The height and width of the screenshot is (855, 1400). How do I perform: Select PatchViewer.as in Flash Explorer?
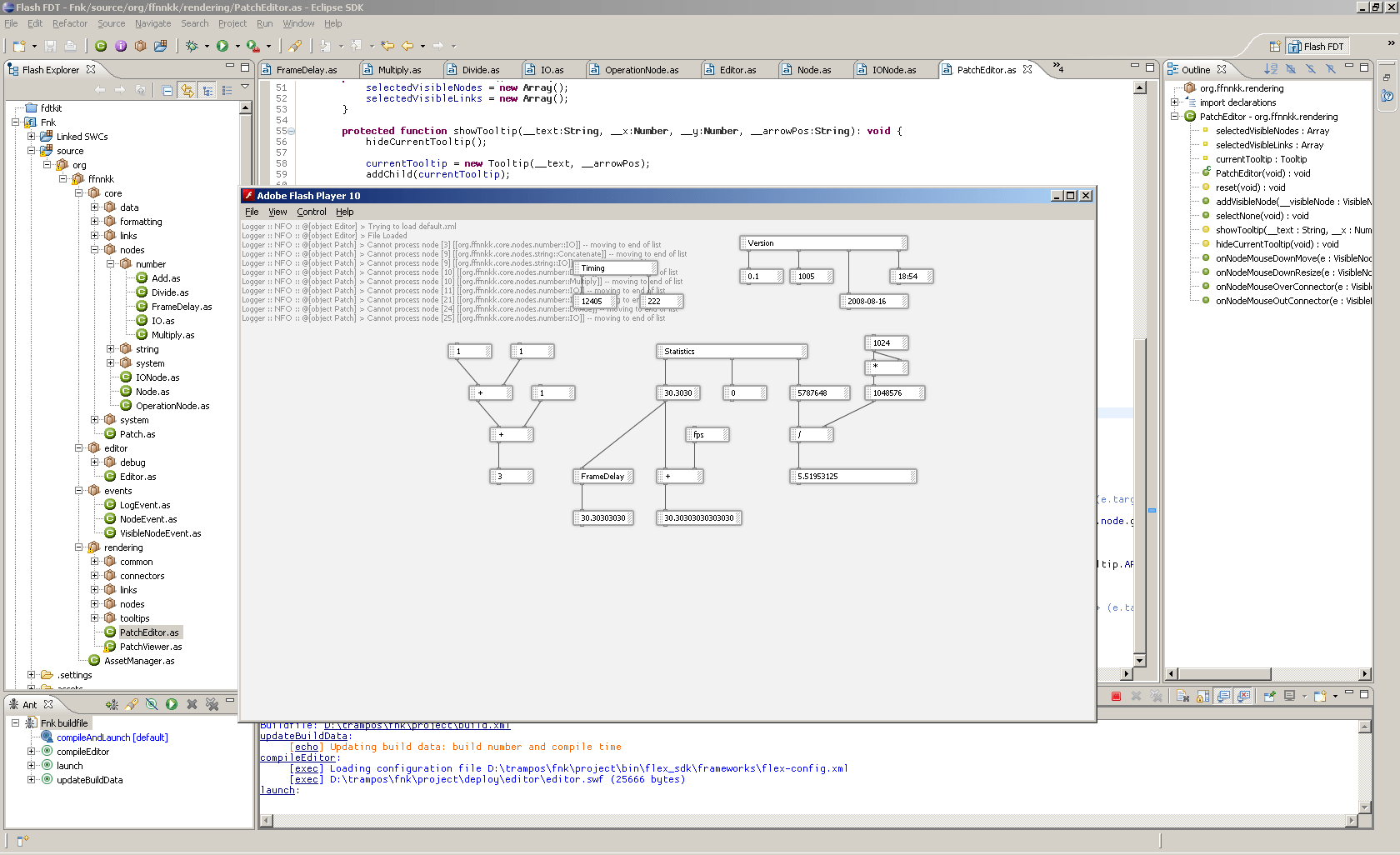click(150, 647)
